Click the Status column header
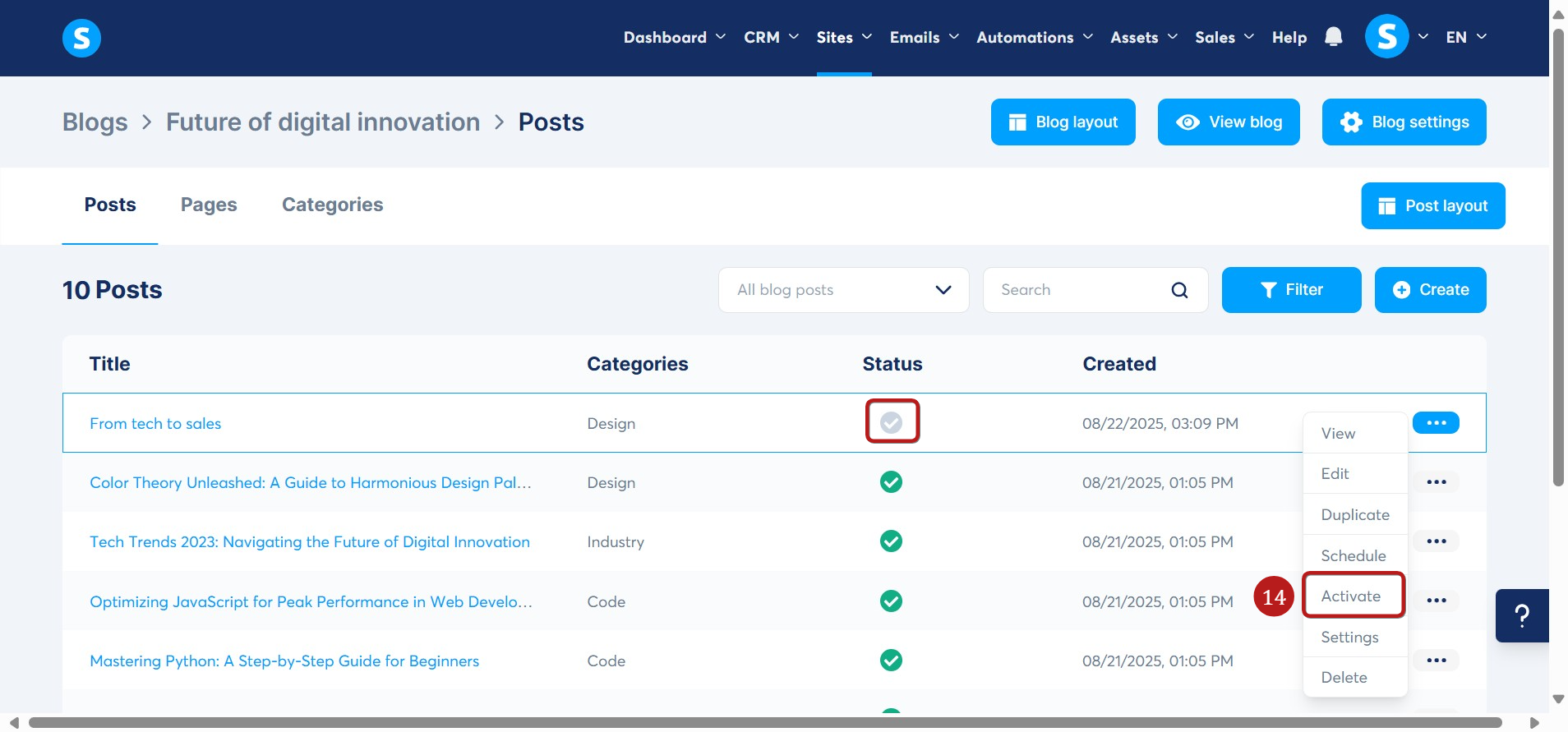1568x732 pixels. (x=892, y=364)
